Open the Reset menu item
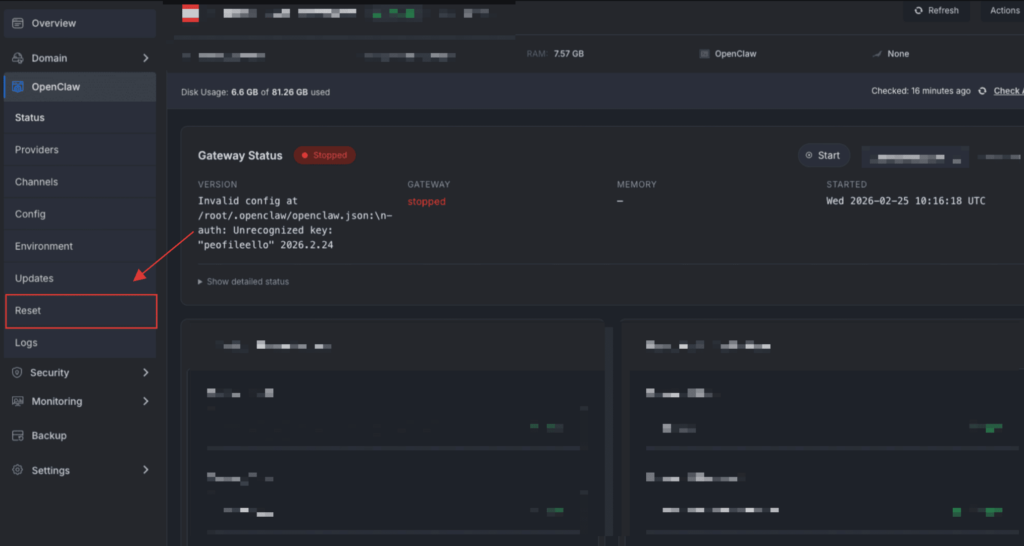Image resolution: width=1024 pixels, height=546 pixels. coord(80,311)
